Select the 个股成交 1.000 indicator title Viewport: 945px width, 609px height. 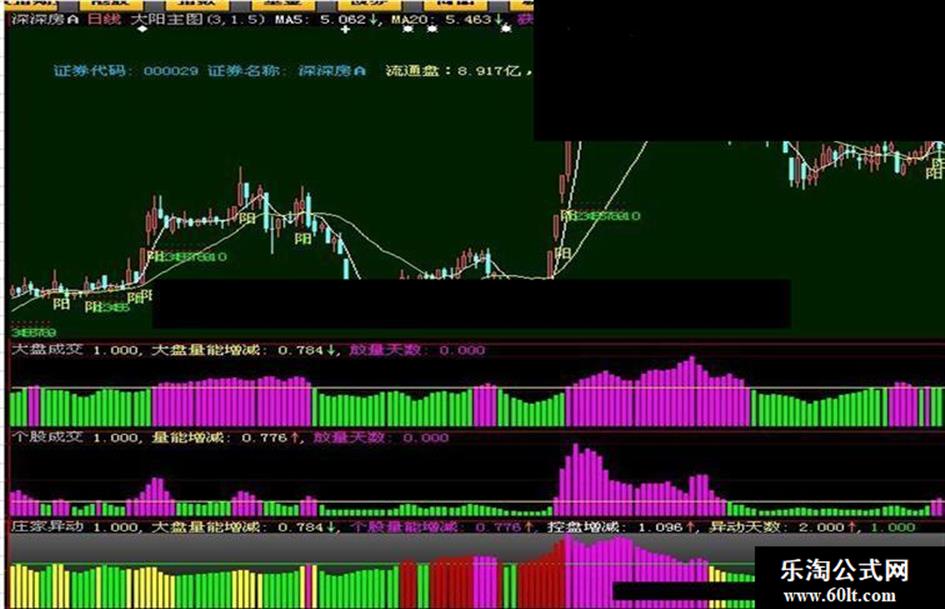(75, 437)
